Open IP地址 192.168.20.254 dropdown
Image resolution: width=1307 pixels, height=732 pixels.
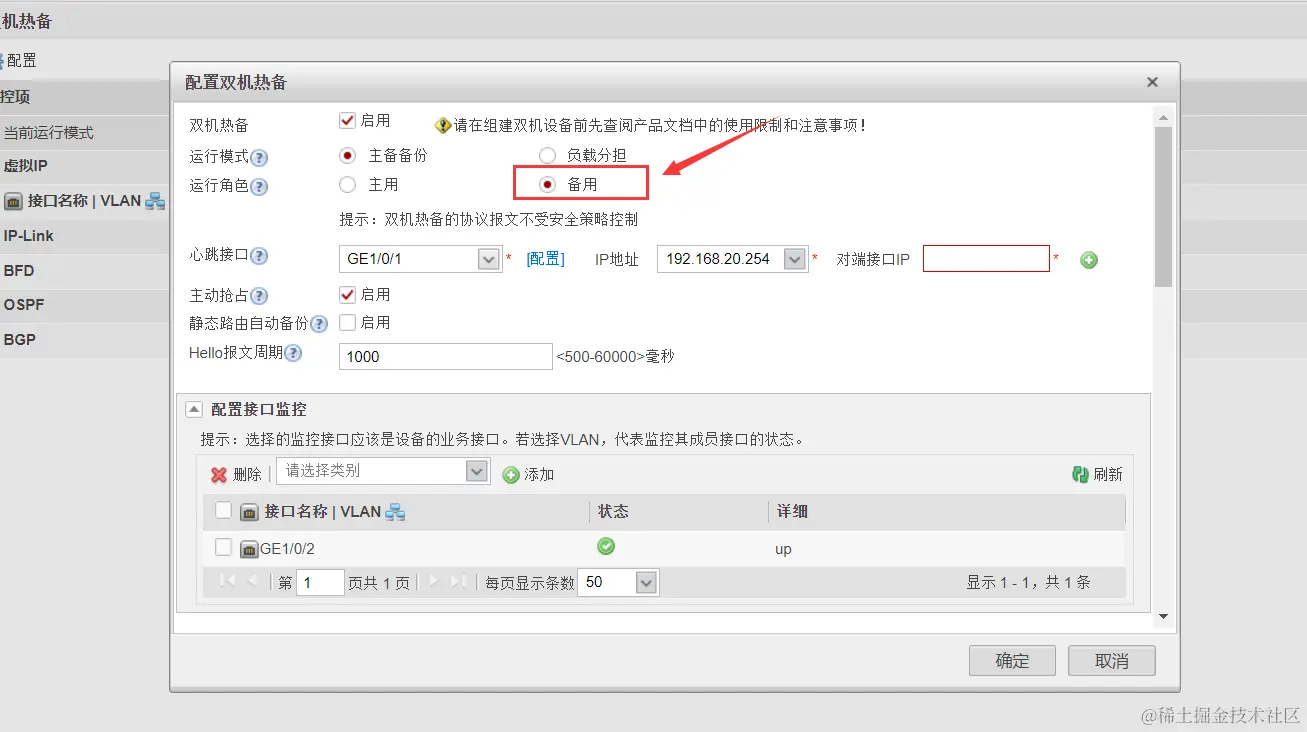[x=795, y=259]
